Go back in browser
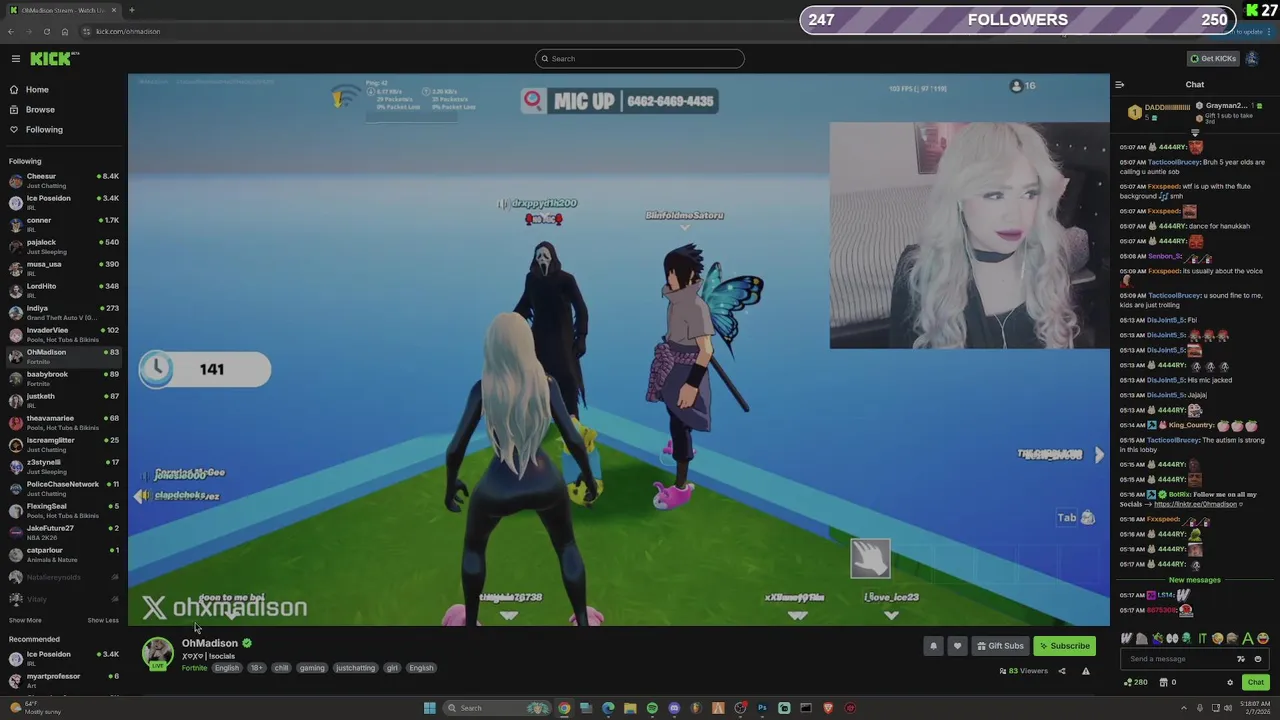This screenshot has width=1280, height=720. coord(11,32)
